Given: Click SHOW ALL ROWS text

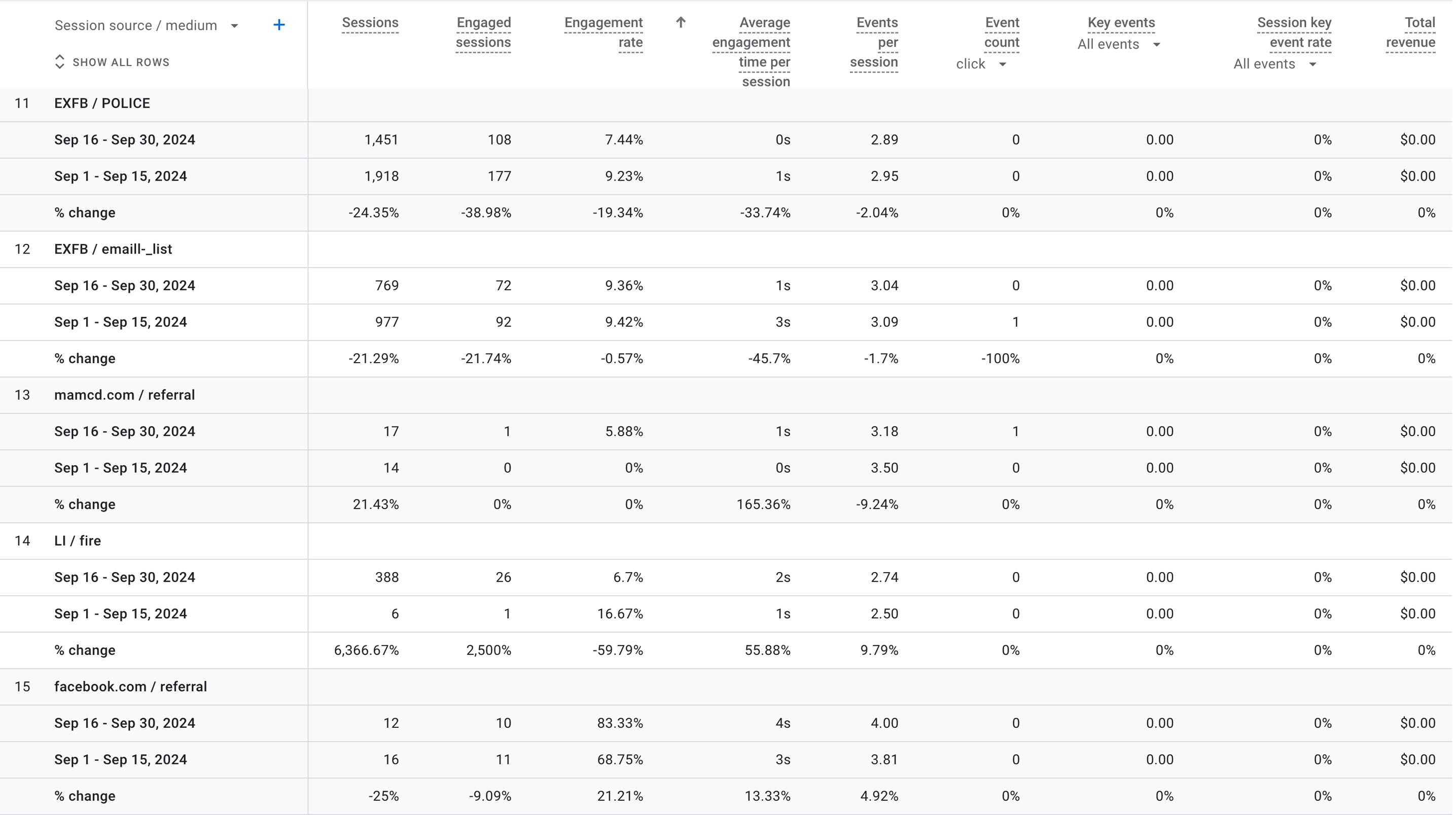Looking at the screenshot, I should (x=121, y=62).
